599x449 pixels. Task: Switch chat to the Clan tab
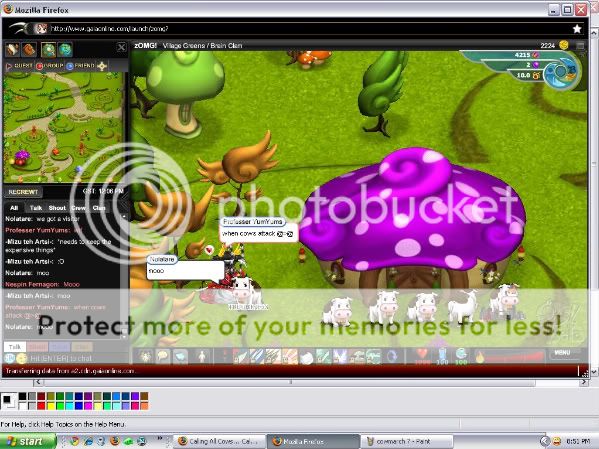pyautogui.click(x=99, y=208)
